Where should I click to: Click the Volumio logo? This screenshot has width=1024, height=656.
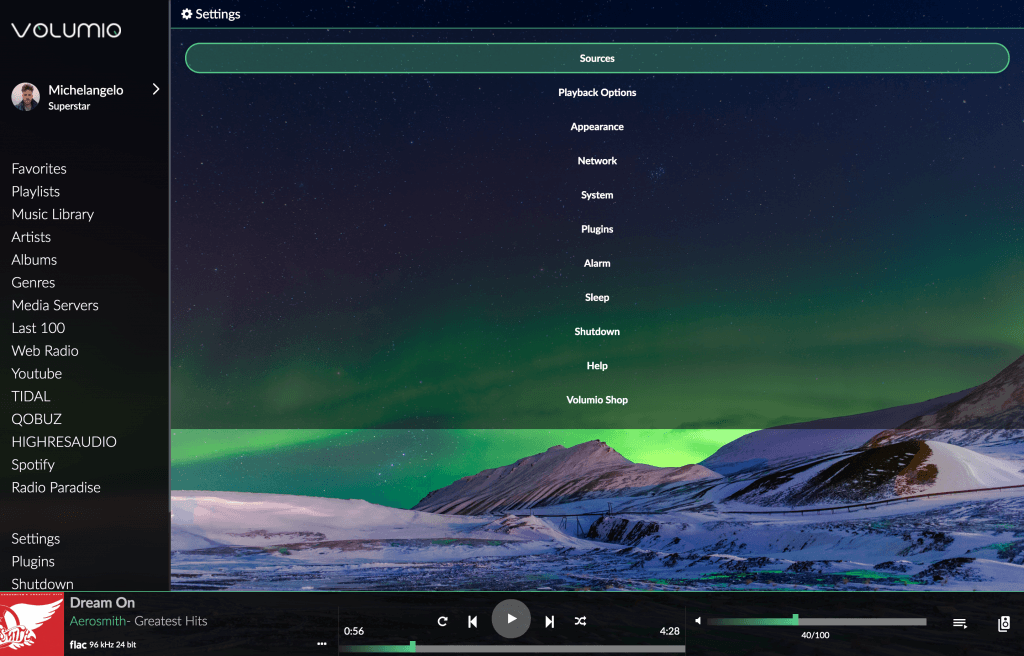64,30
